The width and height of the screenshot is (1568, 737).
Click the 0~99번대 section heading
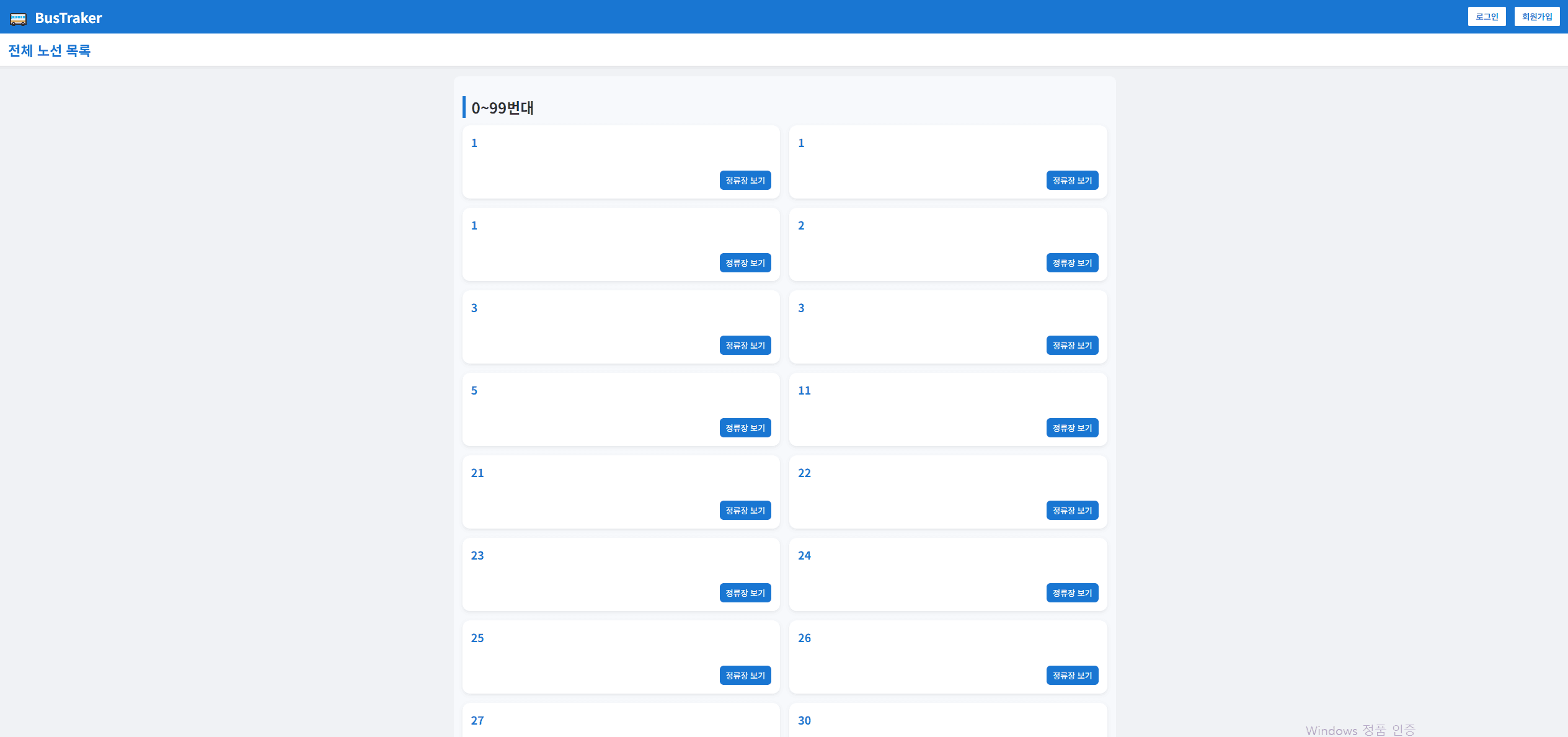point(502,108)
